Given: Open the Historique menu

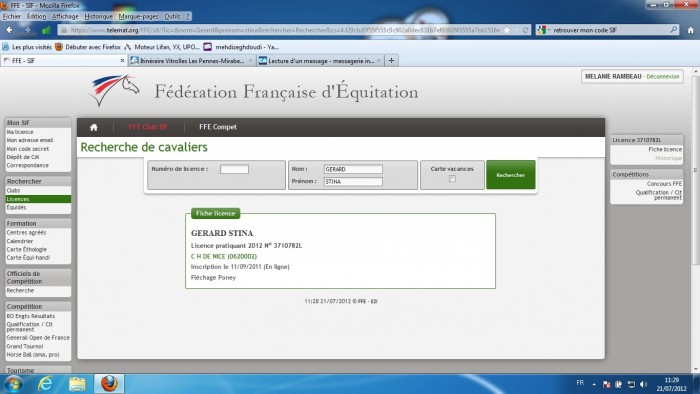Looking at the screenshot, I should (x=98, y=17).
